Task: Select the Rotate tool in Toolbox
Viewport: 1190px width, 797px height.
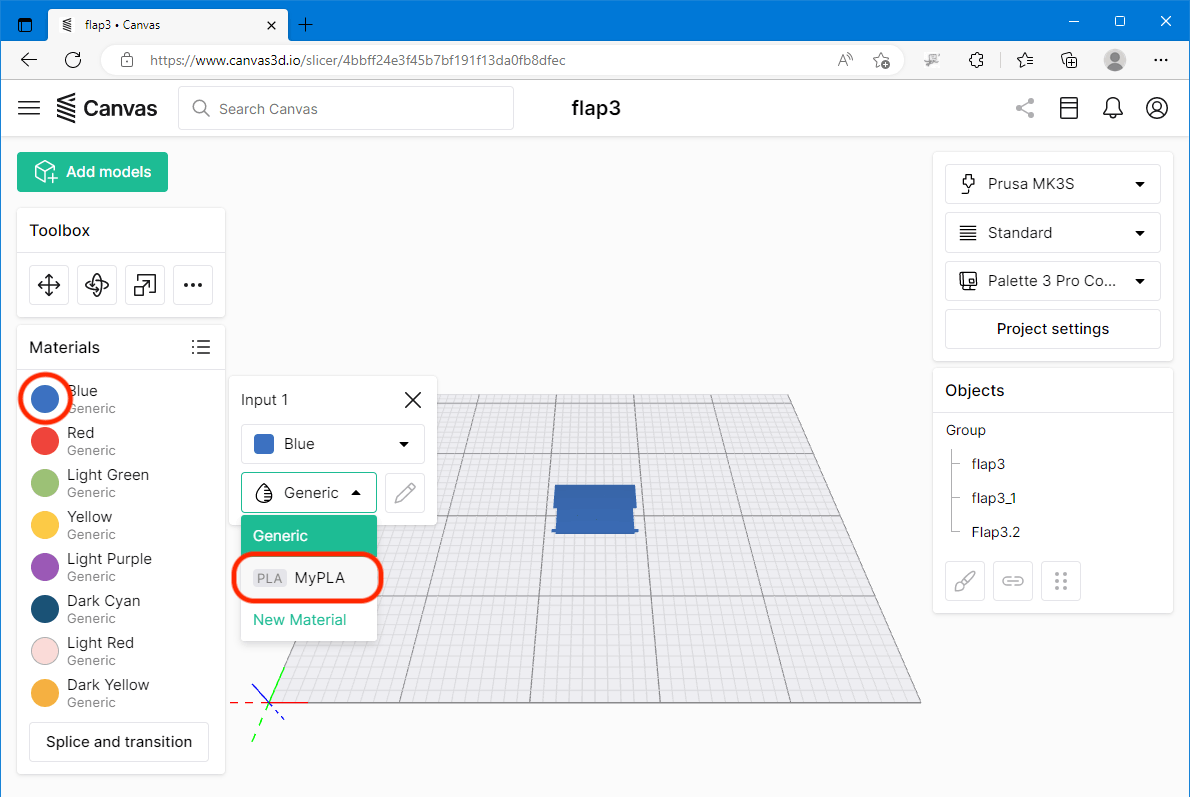Action: pos(97,285)
